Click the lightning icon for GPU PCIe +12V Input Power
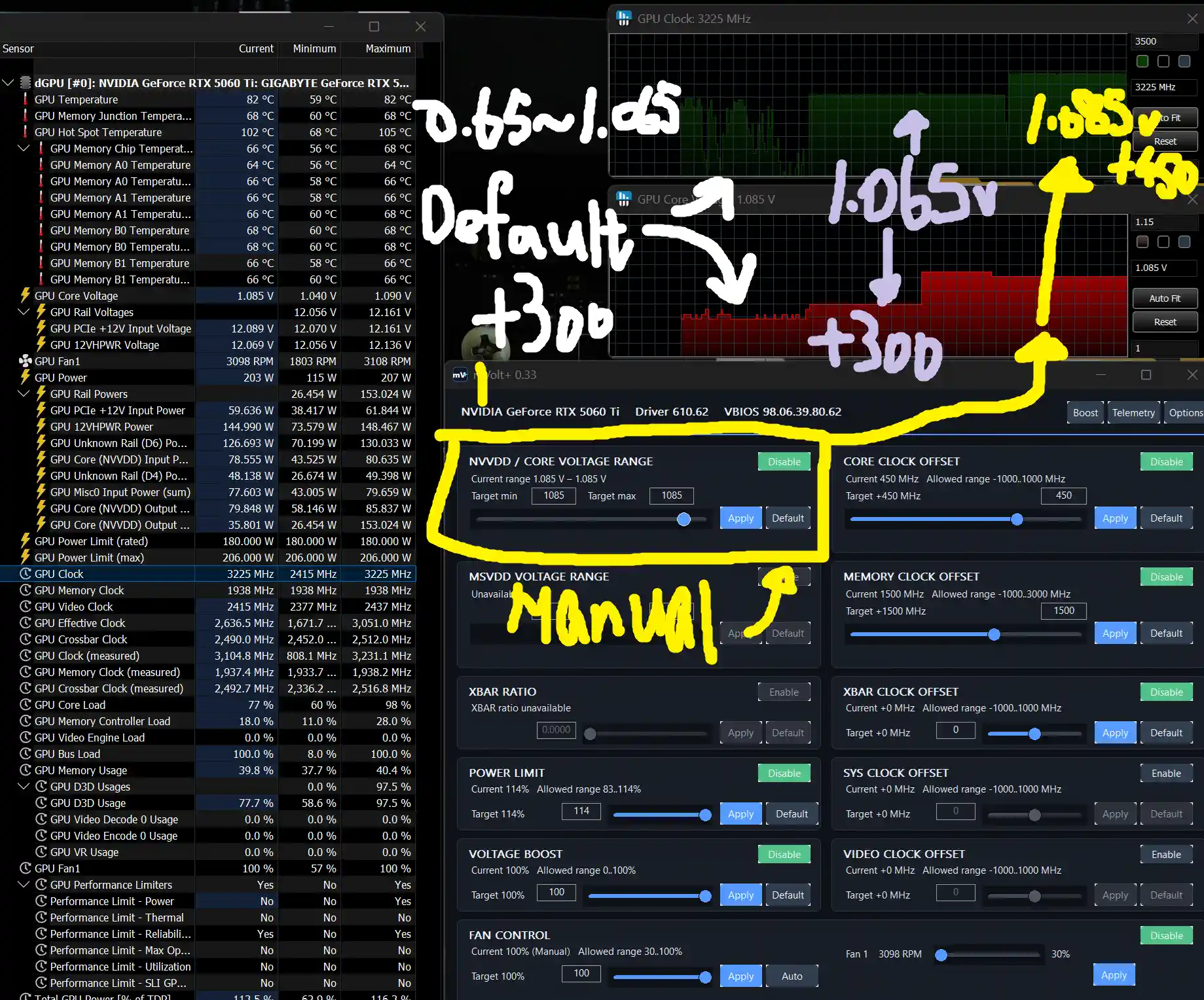This screenshot has width=1204, height=1000. point(41,410)
